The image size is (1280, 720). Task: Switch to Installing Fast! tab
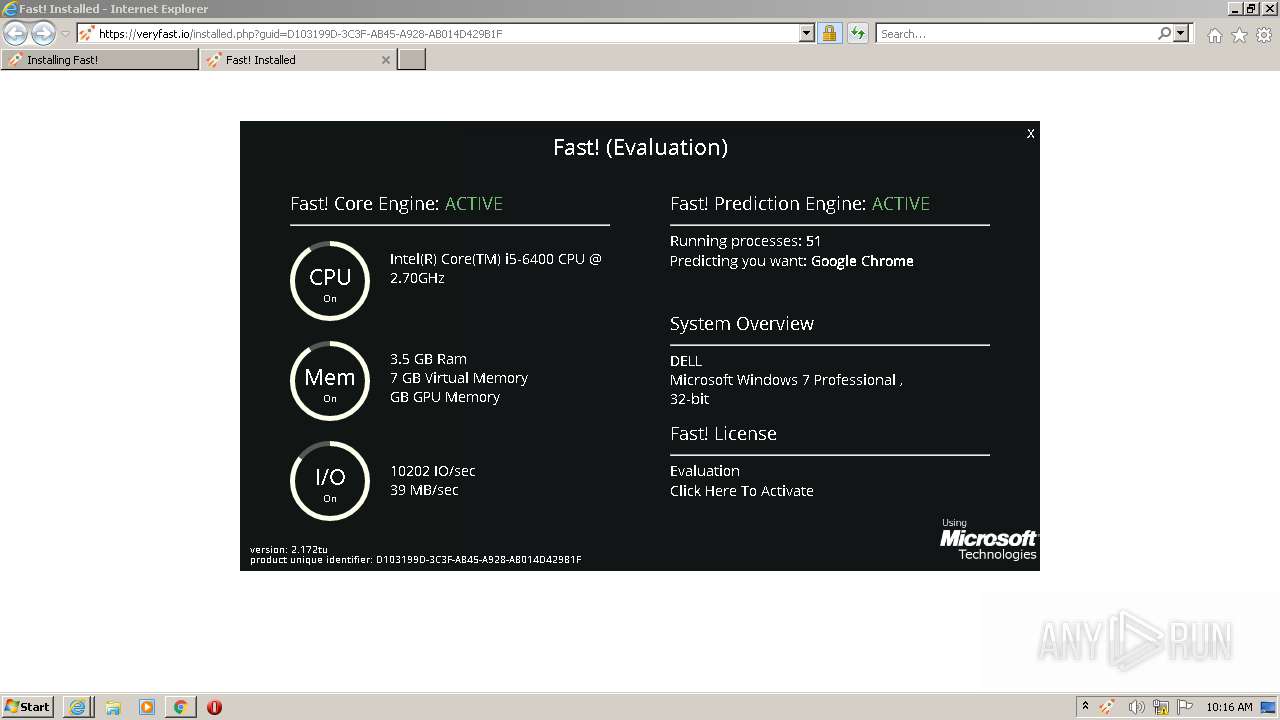point(100,60)
